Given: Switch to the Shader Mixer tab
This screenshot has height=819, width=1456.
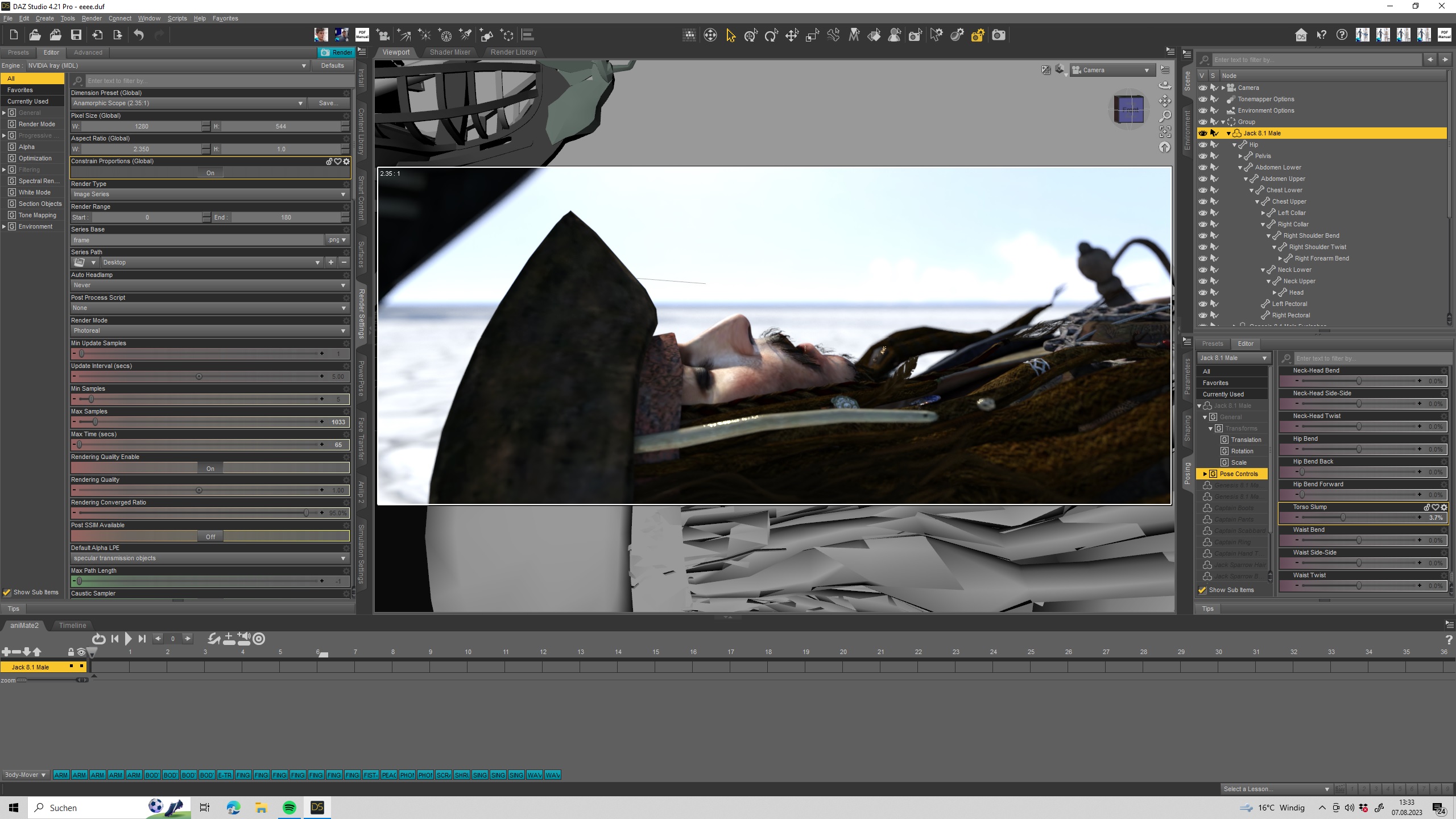Looking at the screenshot, I should click(x=450, y=52).
